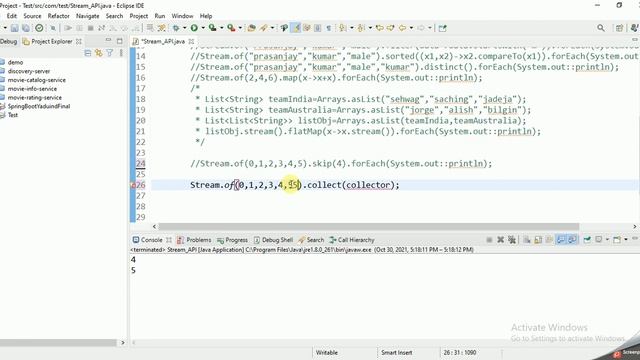
Task: Click the Search magnifier icon at top right
Action: [601, 28]
